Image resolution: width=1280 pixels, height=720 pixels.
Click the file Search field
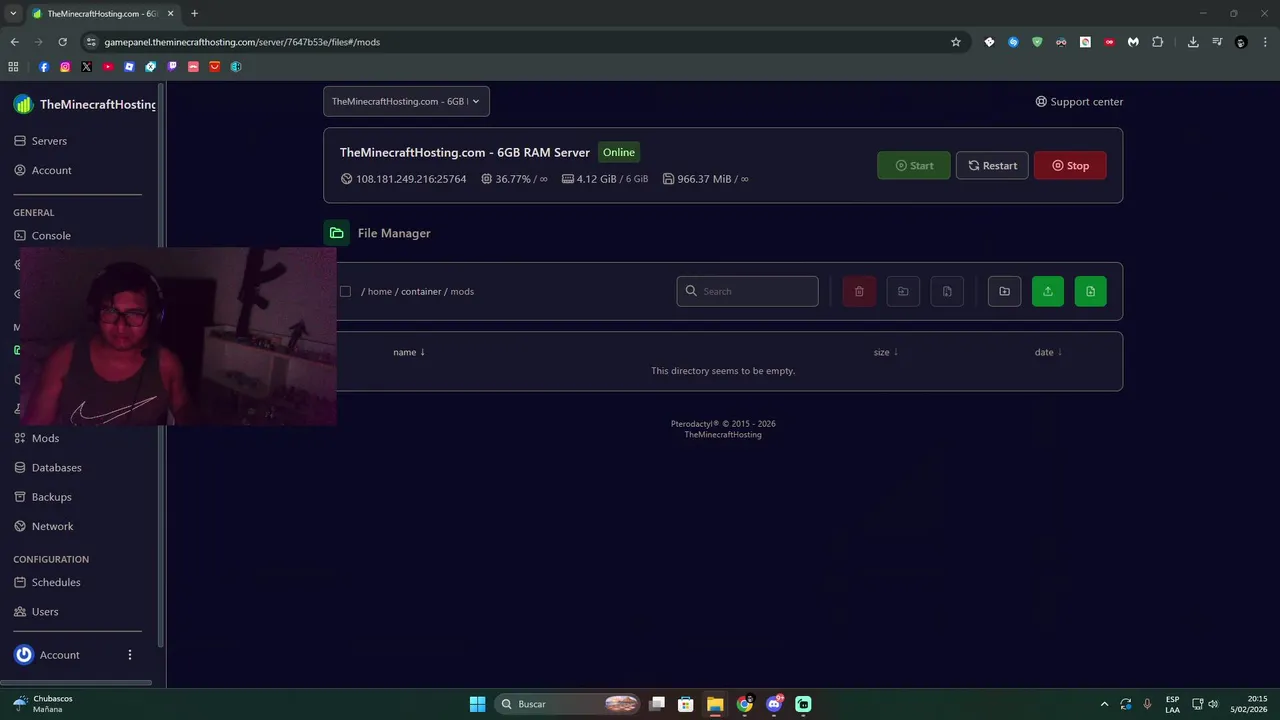pyautogui.click(x=747, y=291)
